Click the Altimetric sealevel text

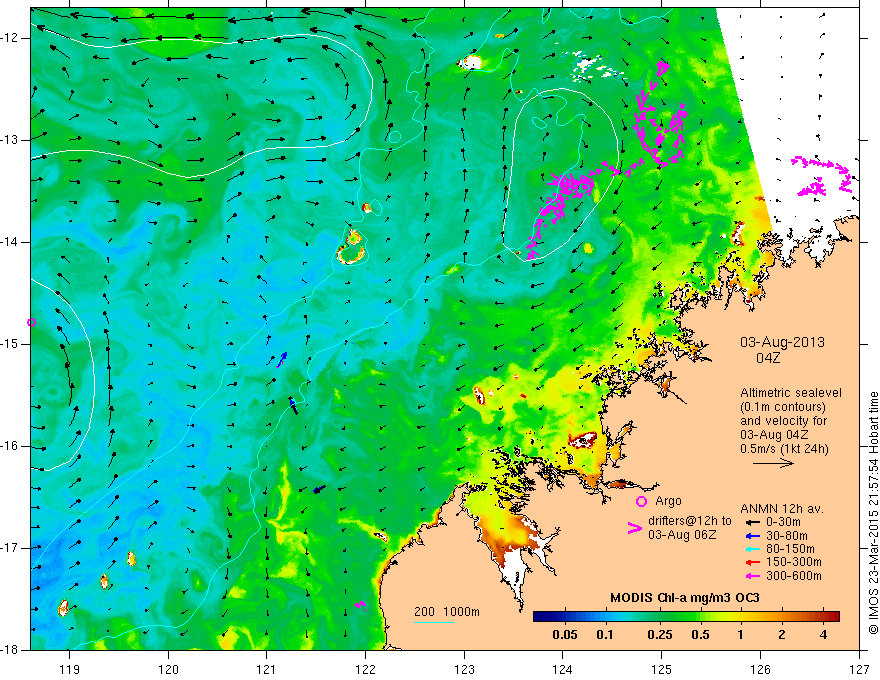791,393
